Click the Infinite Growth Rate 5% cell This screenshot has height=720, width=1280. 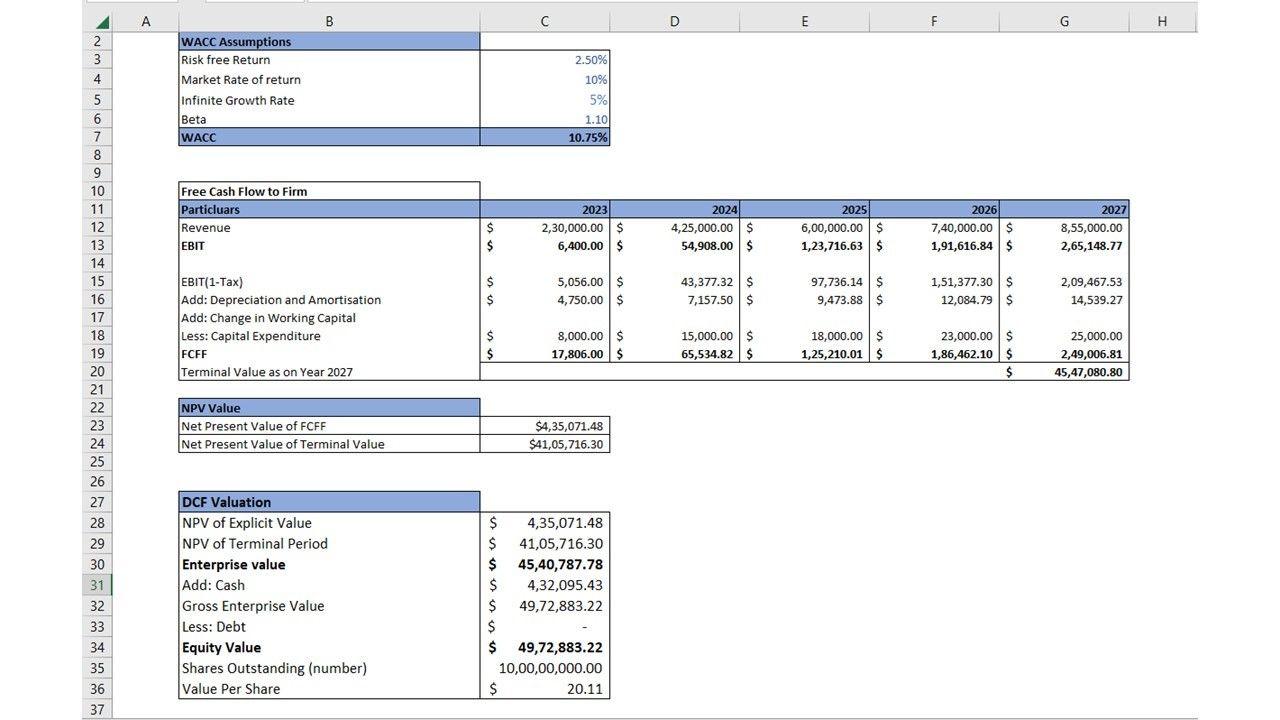(x=545, y=100)
